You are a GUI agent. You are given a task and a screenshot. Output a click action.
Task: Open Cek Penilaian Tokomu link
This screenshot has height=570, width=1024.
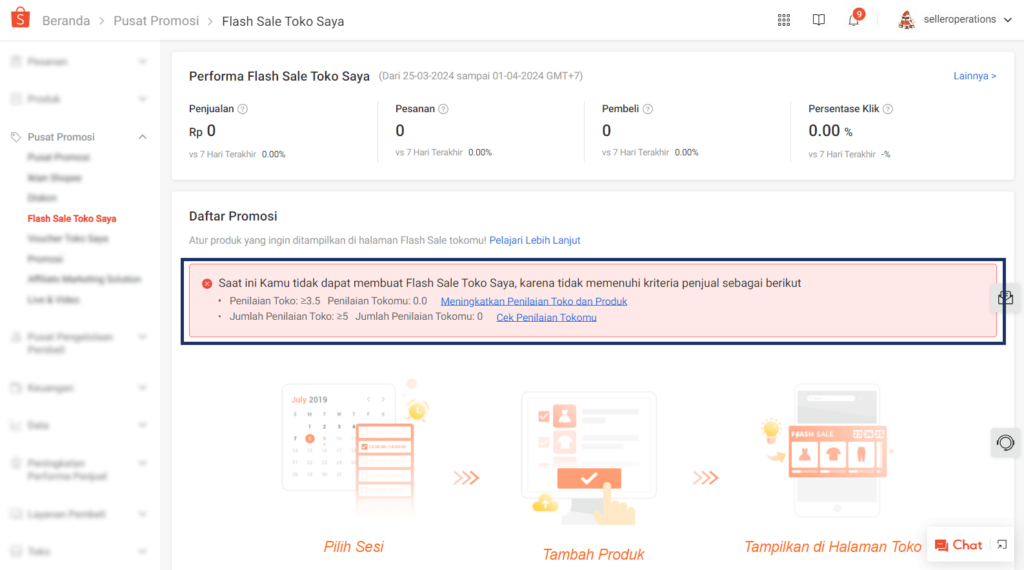[546, 317]
